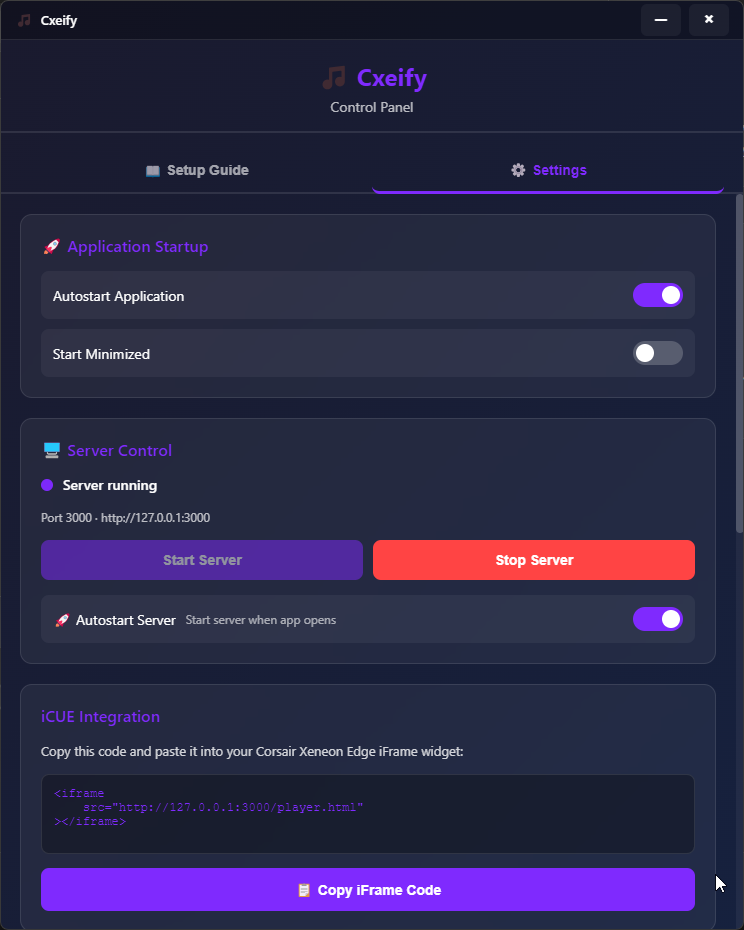Enable the Start Minimized toggle
This screenshot has width=744, height=930.
click(658, 353)
